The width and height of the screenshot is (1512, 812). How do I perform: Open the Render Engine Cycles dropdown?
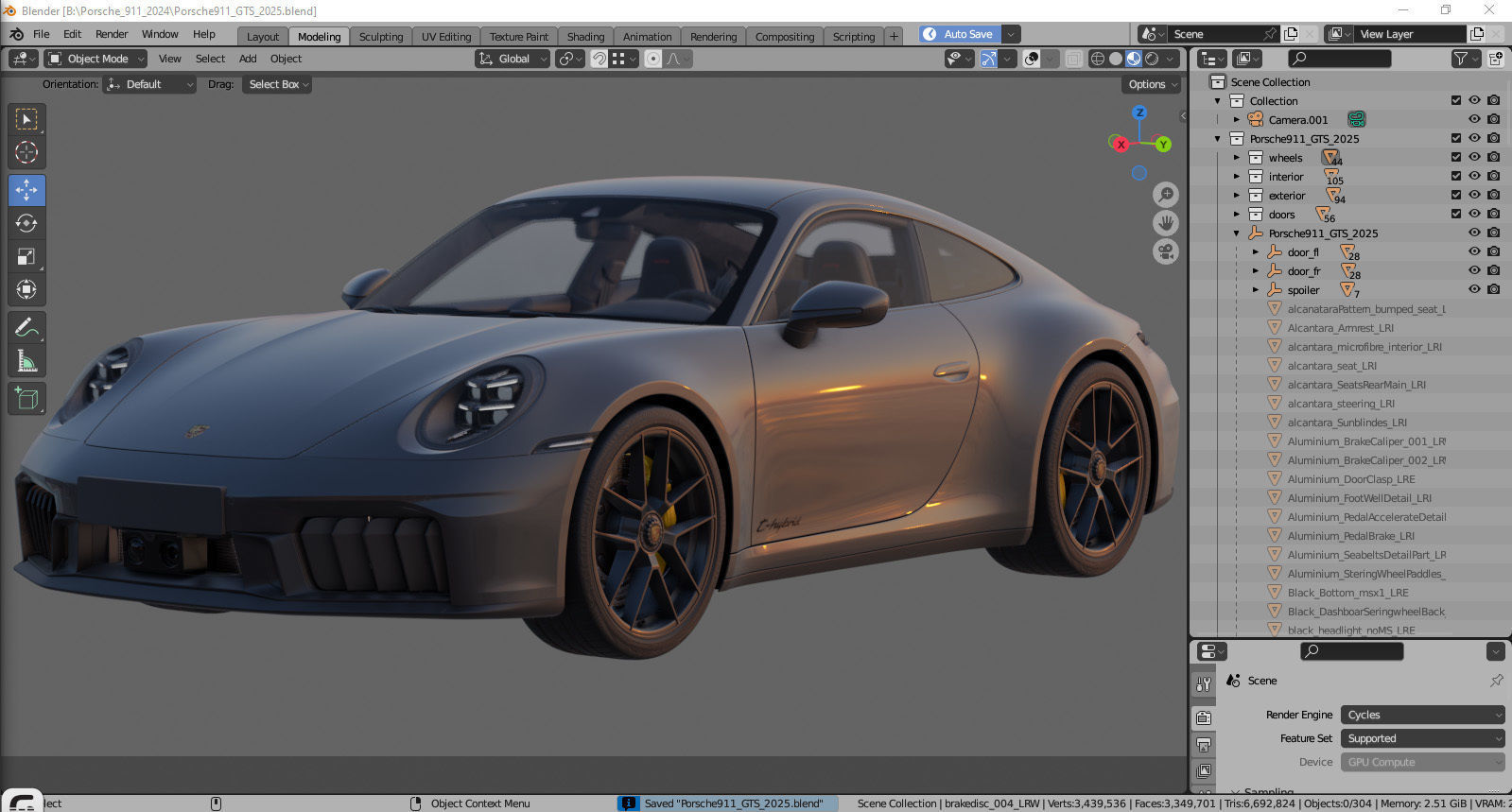1423,715
